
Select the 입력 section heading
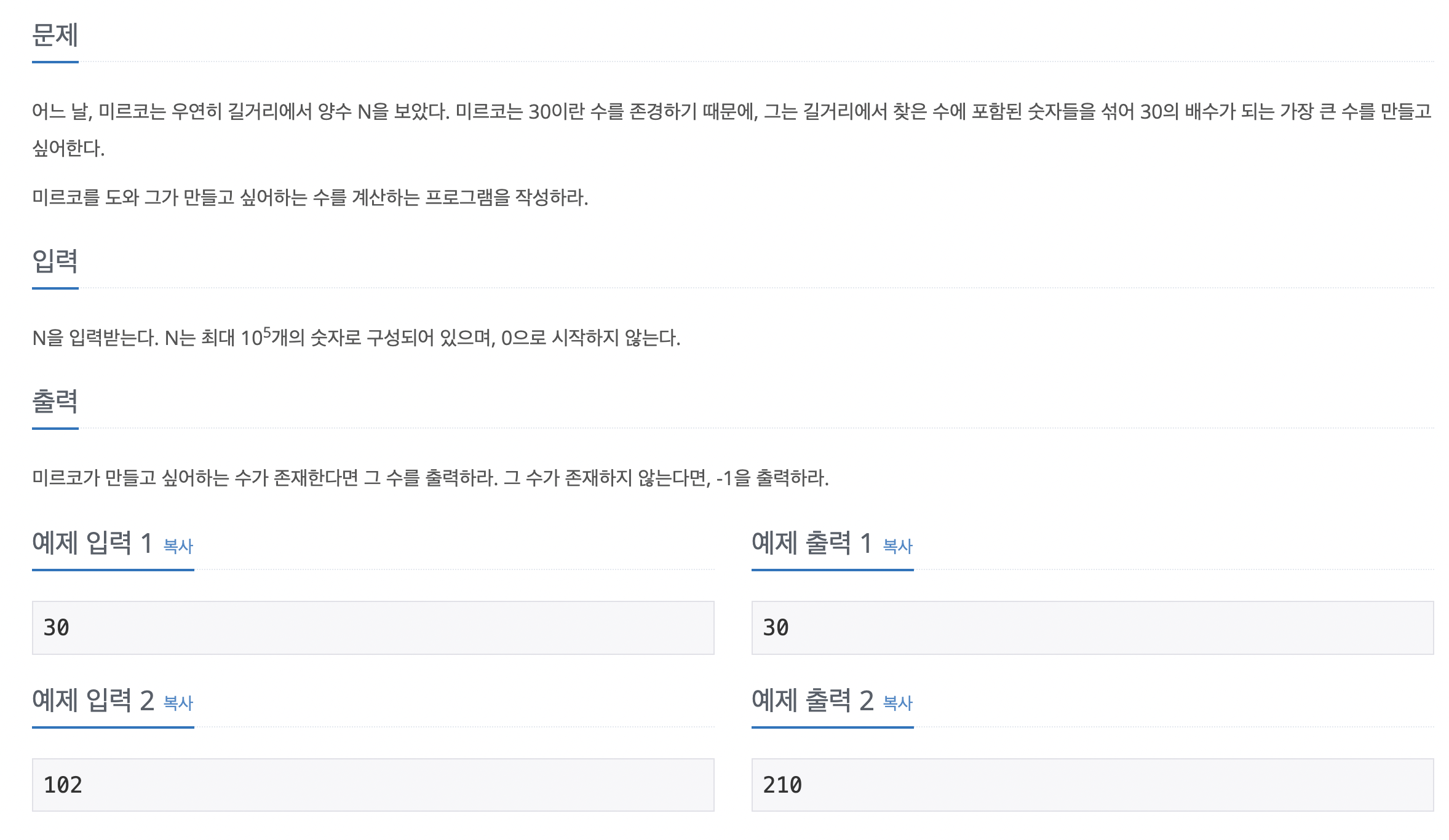pyautogui.click(x=55, y=261)
